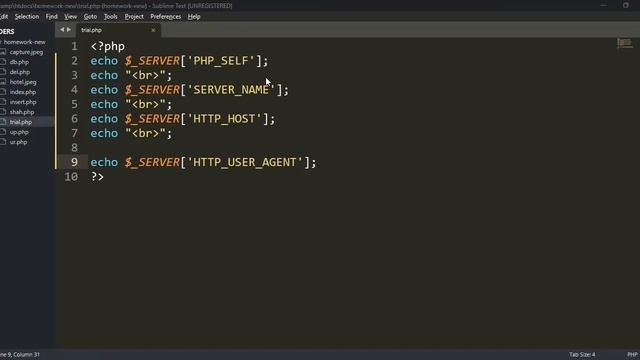640x360 pixels.
Task: Click 'HTTP_HOST' string on line 6
Action: pyautogui.click(x=224, y=119)
